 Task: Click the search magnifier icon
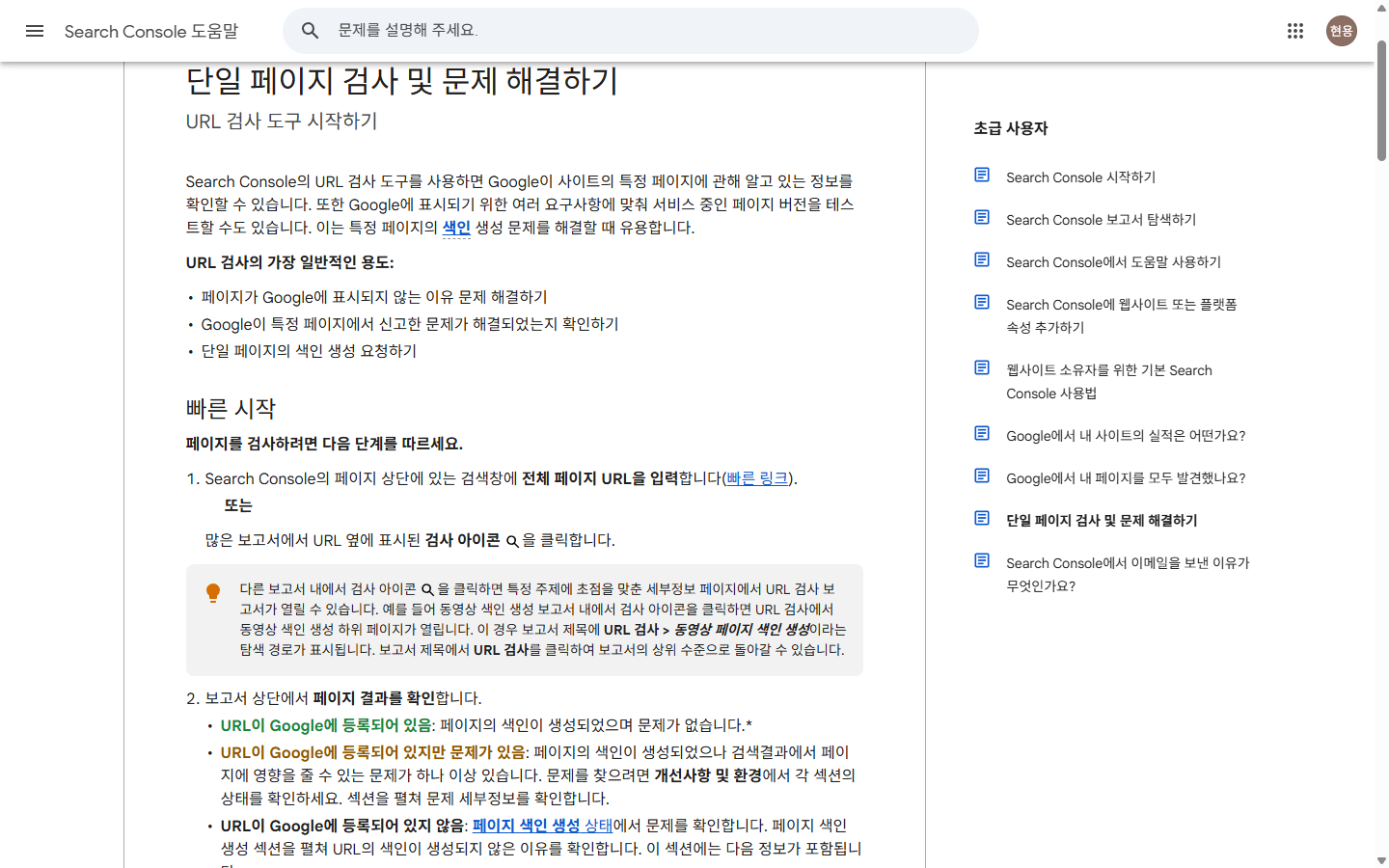(310, 31)
